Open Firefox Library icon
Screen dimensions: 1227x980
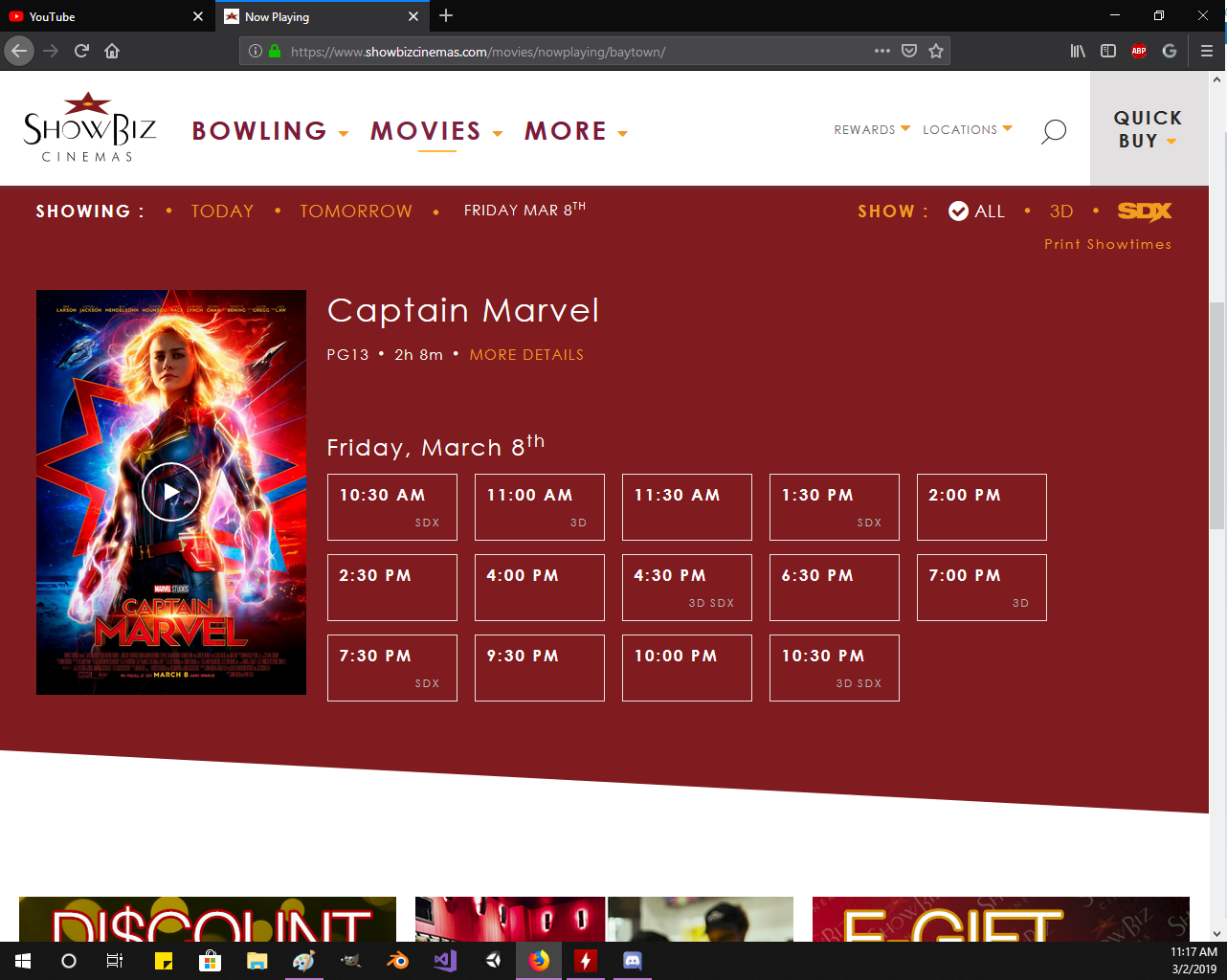[x=1078, y=51]
